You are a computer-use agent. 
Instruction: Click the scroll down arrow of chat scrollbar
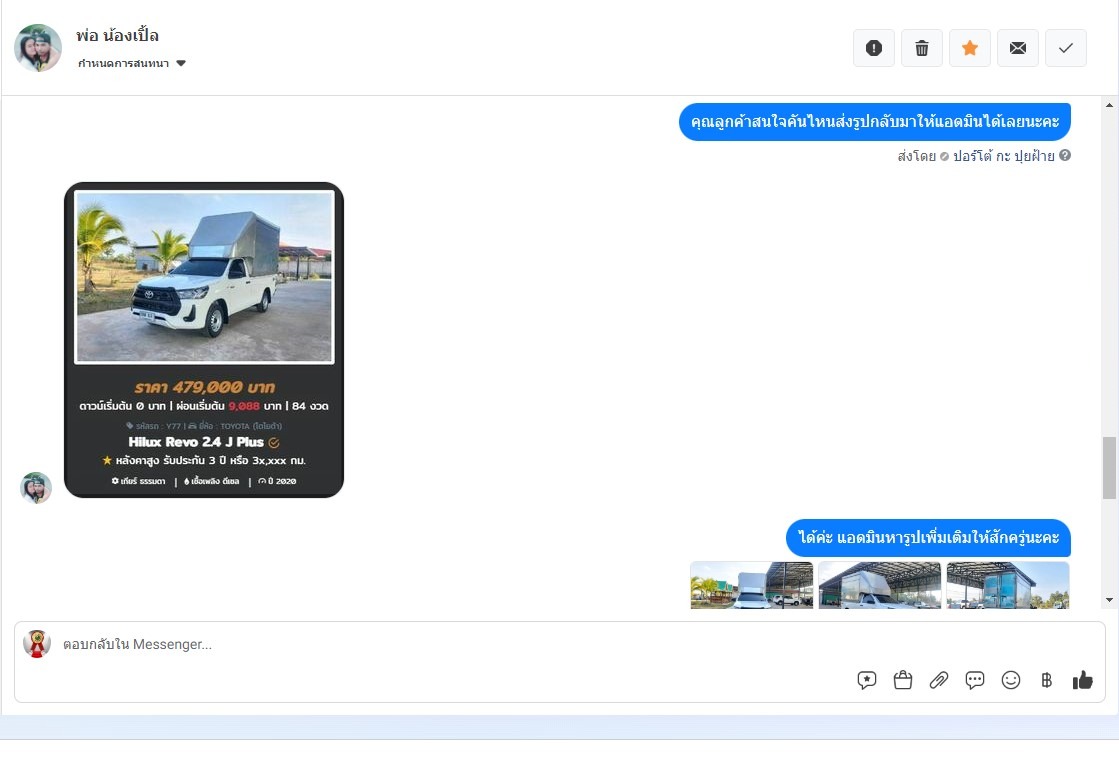pos(1109,600)
